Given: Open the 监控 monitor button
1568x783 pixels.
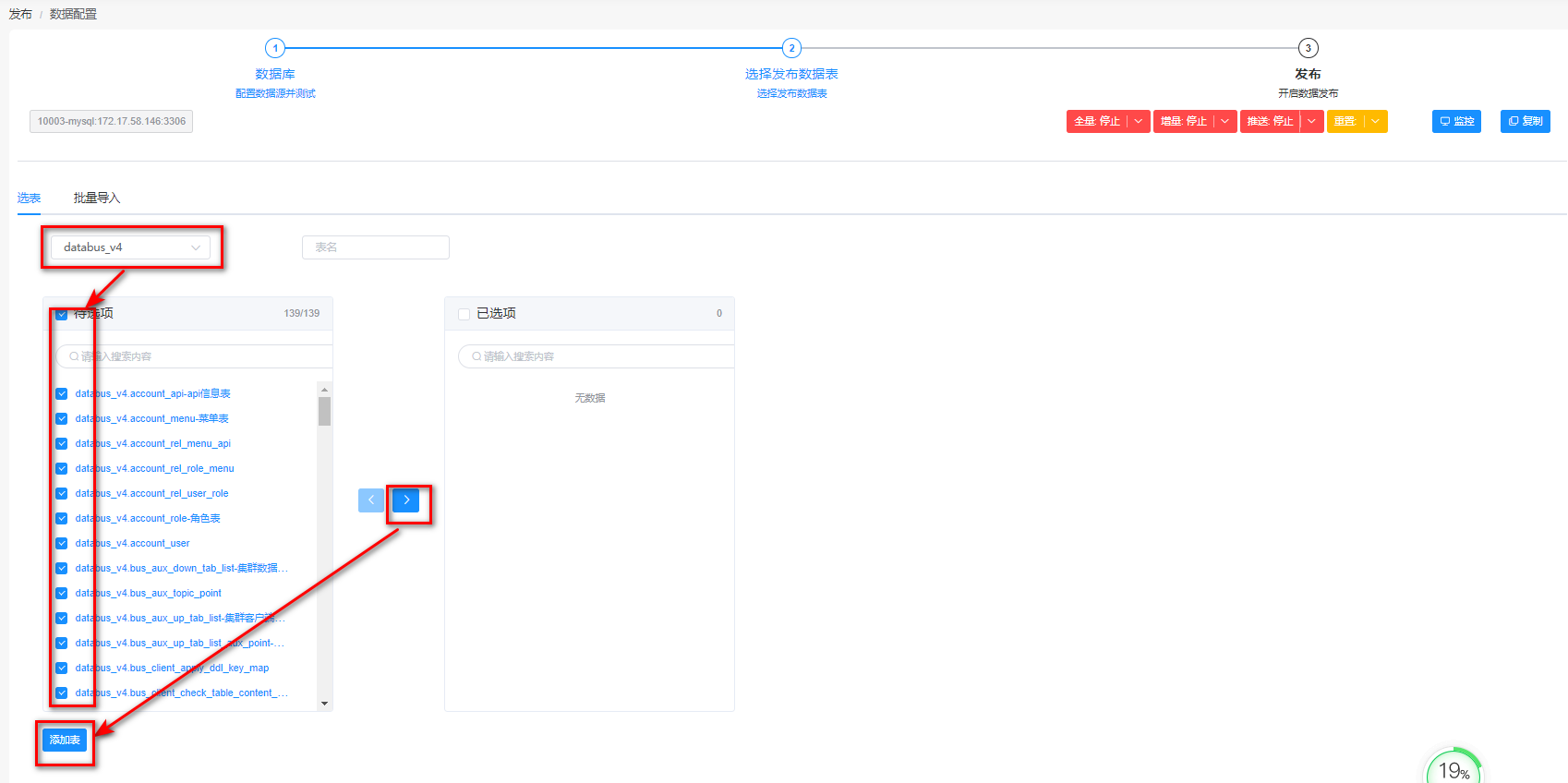Looking at the screenshot, I should coord(1455,121).
